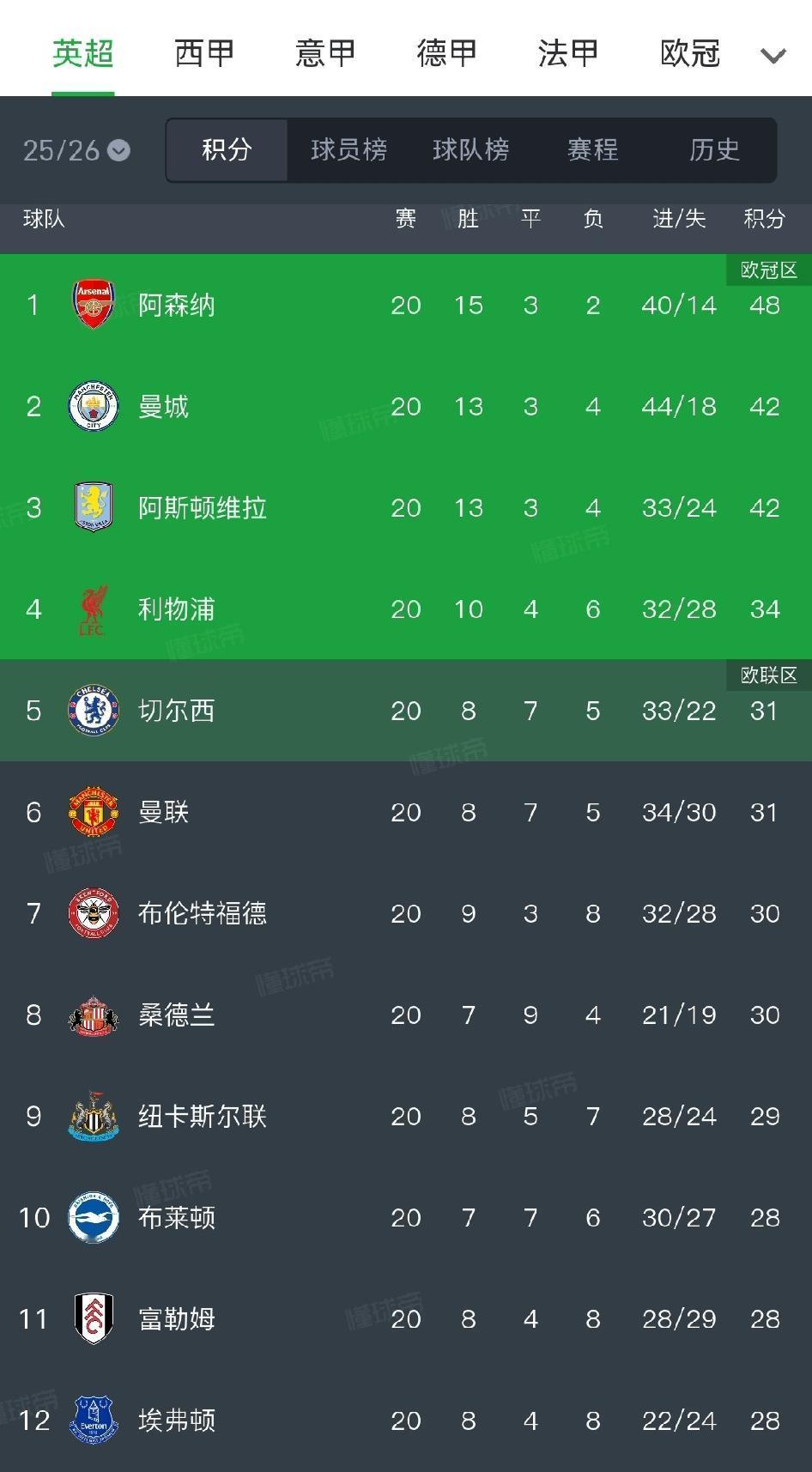Open the 布莱顿 team name
812x1472 pixels.
click(x=176, y=1217)
